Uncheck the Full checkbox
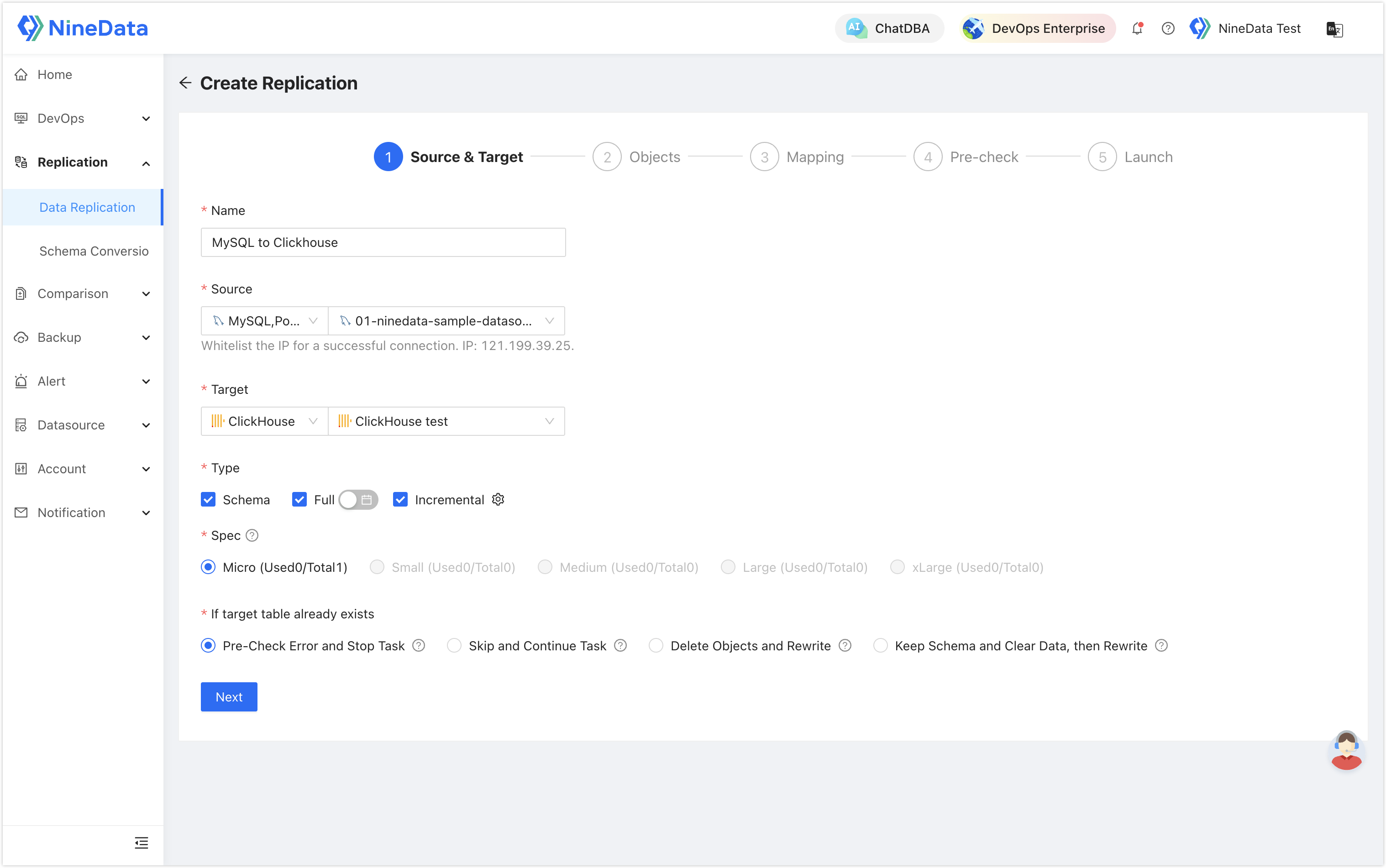Screen dimensions: 1386x868 300,499
